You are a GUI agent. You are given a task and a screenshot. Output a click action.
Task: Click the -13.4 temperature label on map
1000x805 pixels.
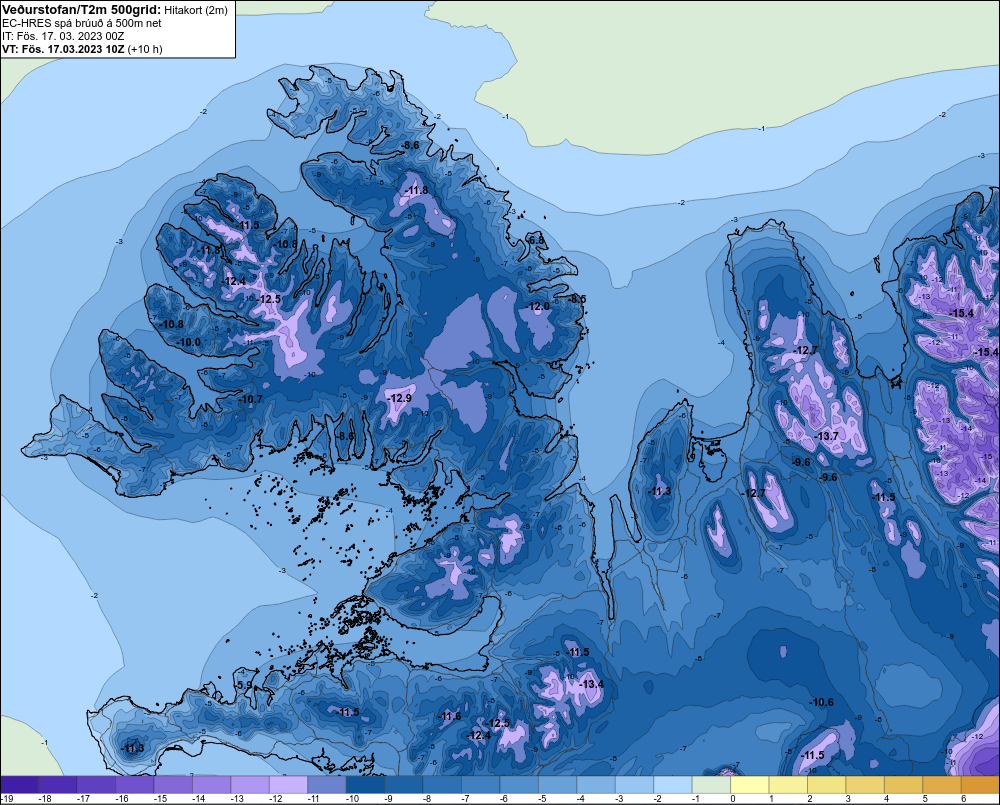(591, 684)
